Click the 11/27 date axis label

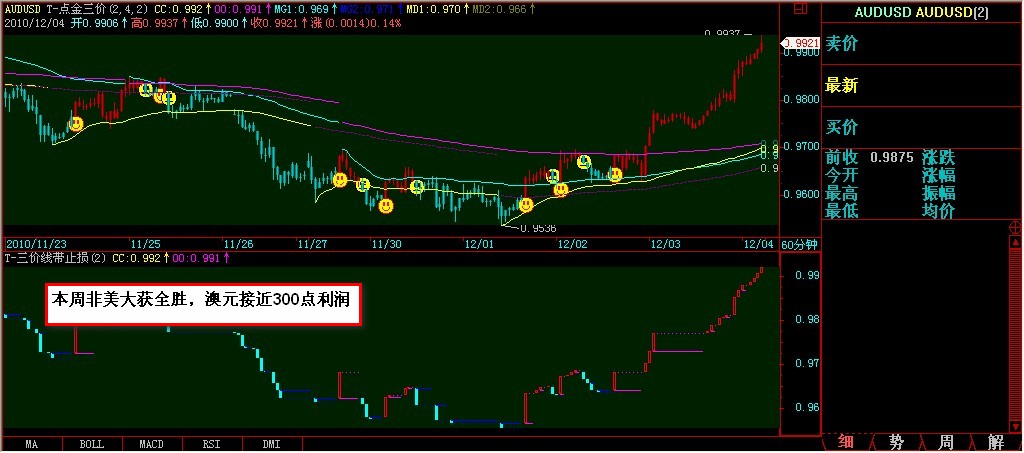tap(312, 244)
